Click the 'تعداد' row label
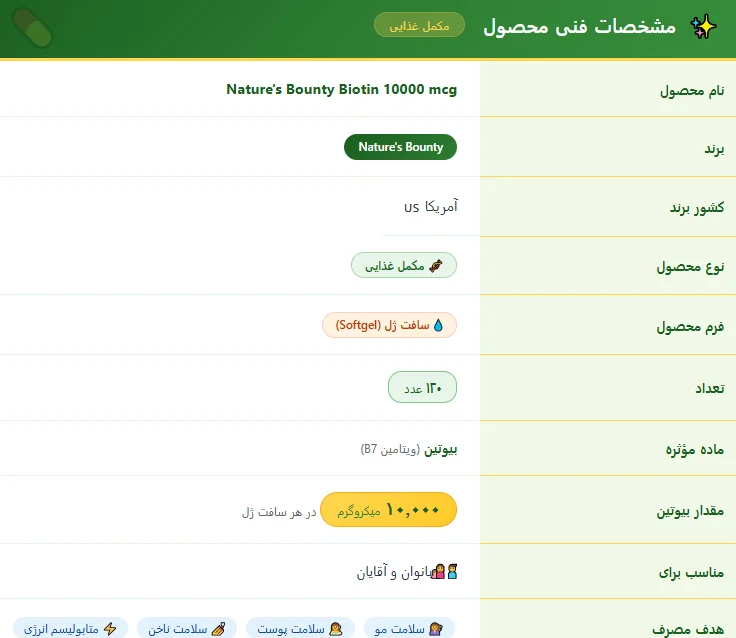 pyautogui.click(x=710, y=388)
